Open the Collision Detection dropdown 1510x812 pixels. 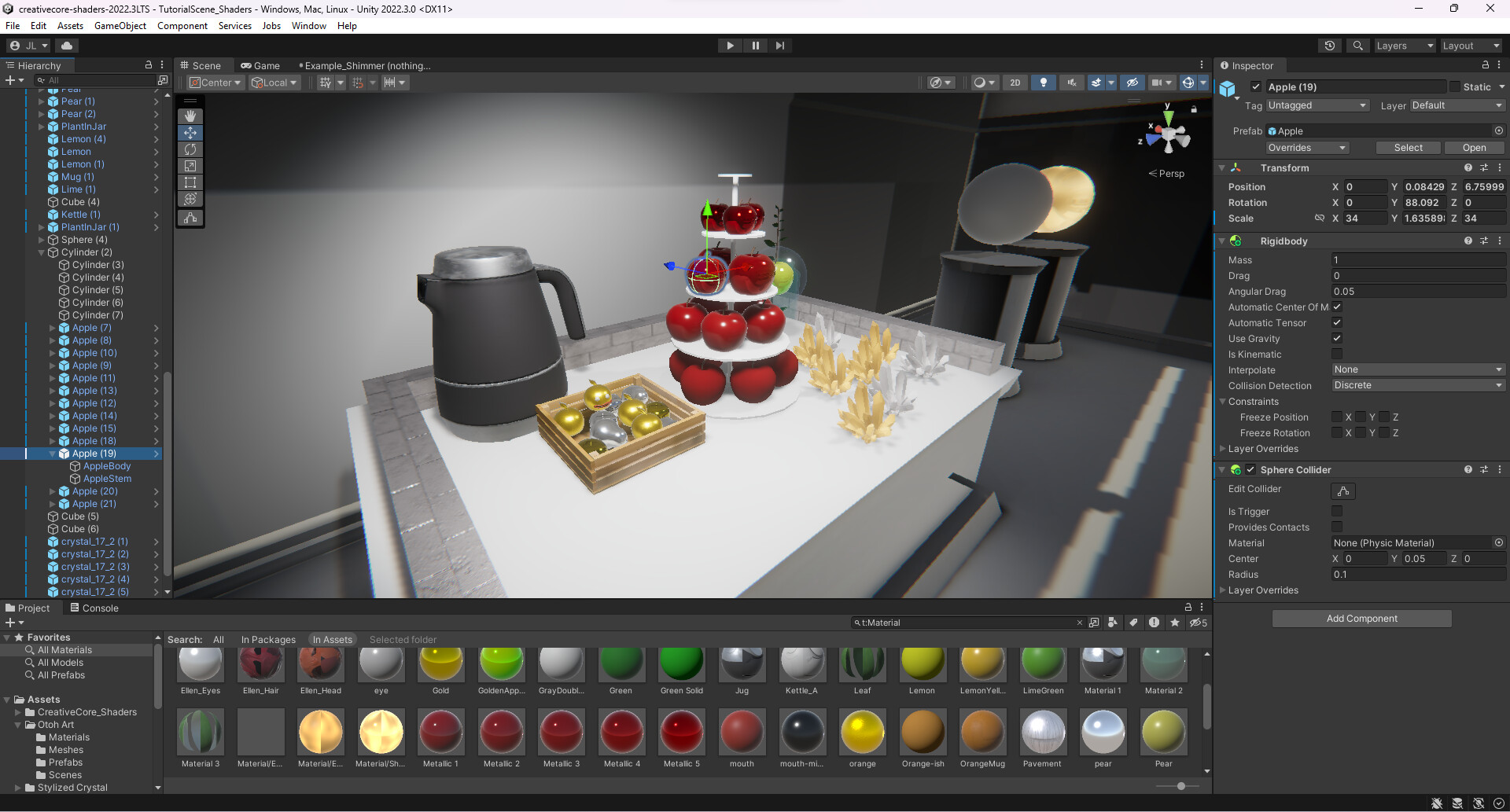click(1416, 385)
